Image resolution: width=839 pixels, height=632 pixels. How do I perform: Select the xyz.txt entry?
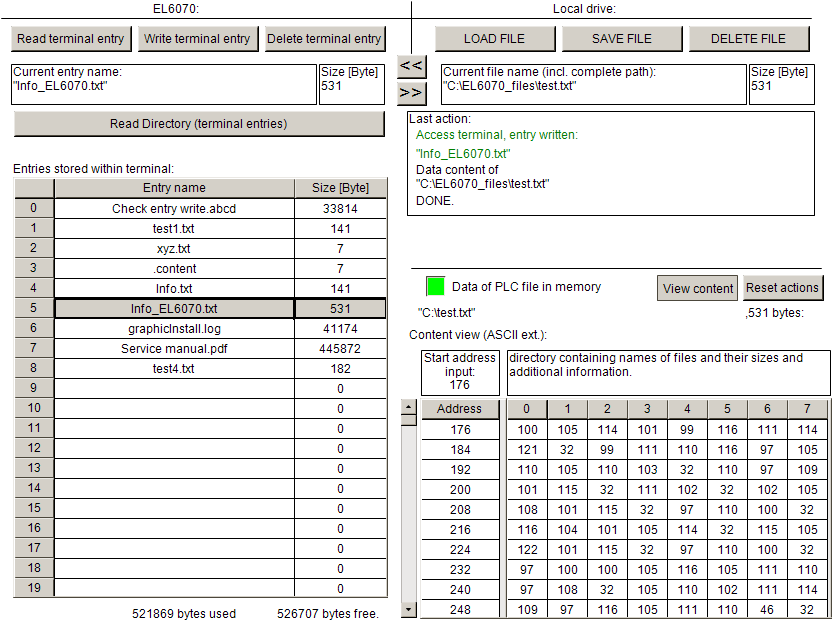coord(174,249)
